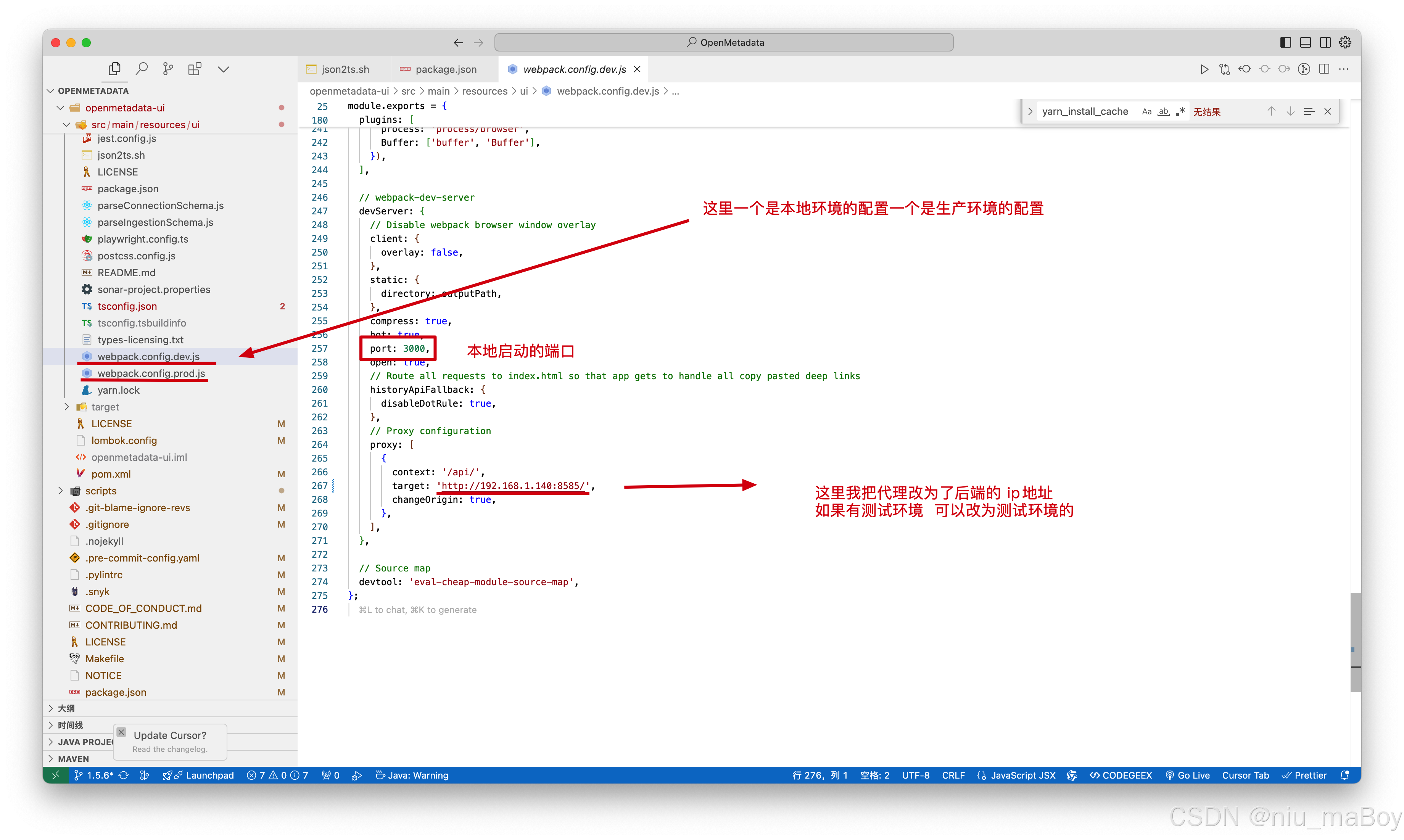The height and width of the screenshot is (840, 1404).
Task: Toggle Match Whole Word in find widget
Action: (x=1163, y=111)
